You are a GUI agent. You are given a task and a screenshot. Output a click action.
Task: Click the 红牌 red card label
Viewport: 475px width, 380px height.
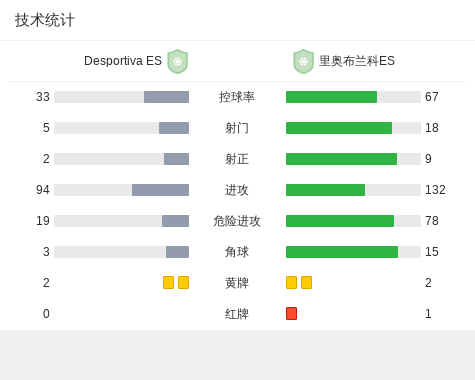(237, 314)
